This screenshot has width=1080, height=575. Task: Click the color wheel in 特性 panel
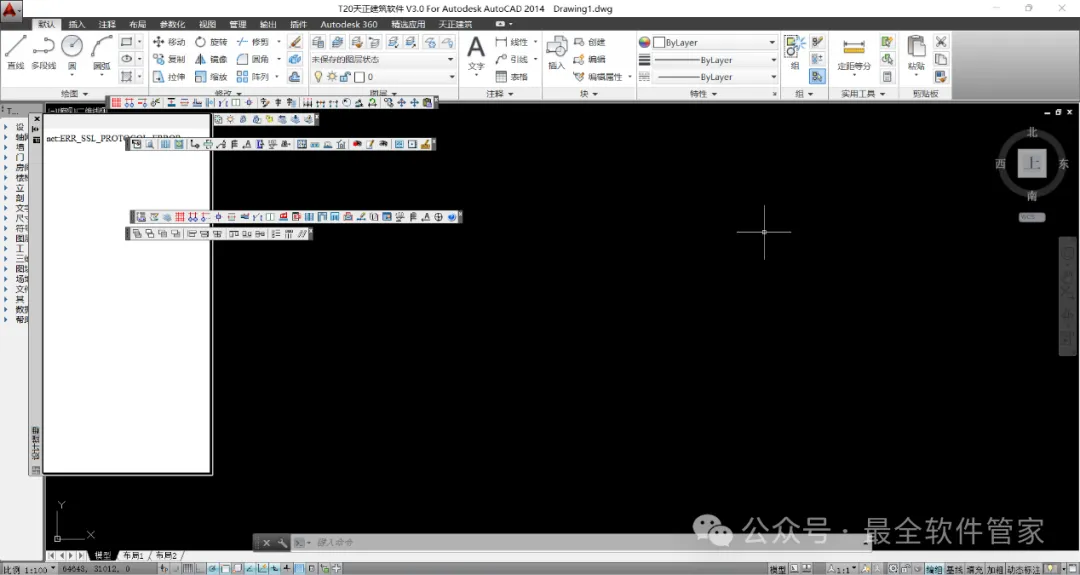[644, 42]
